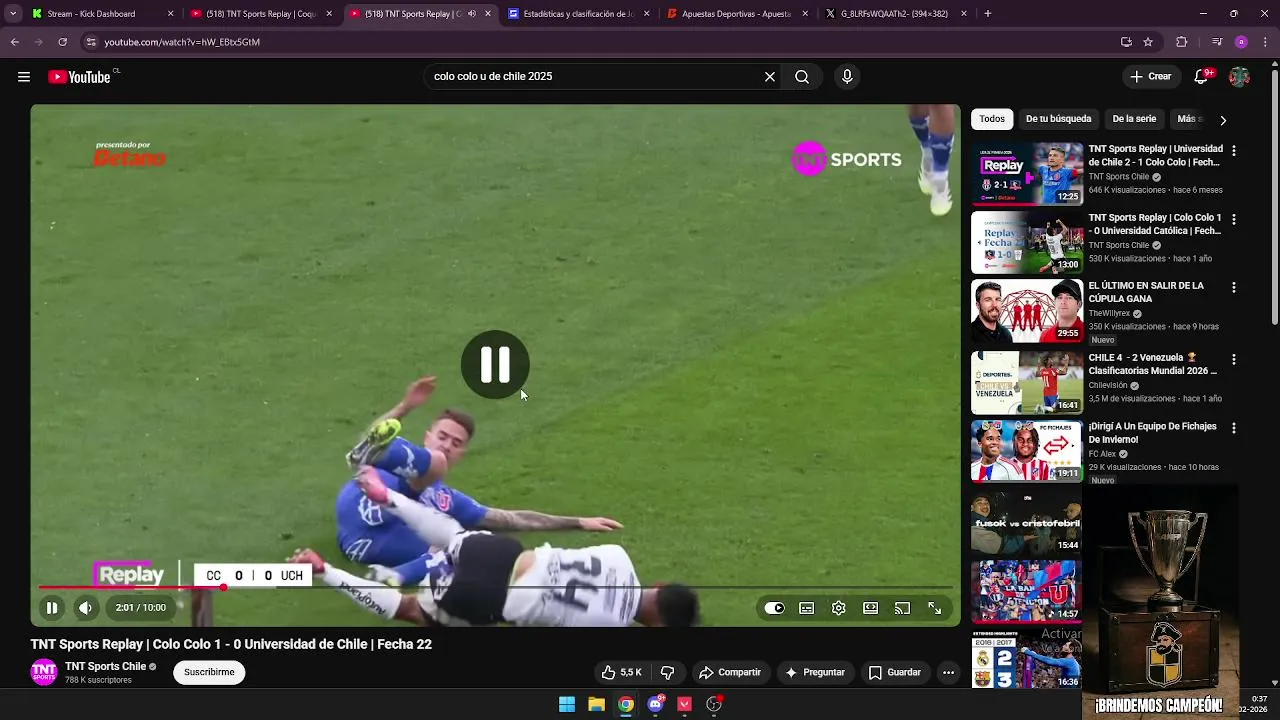The height and width of the screenshot is (720, 1280).
Task: Mute the video volume icon
Action: [85, 607]
